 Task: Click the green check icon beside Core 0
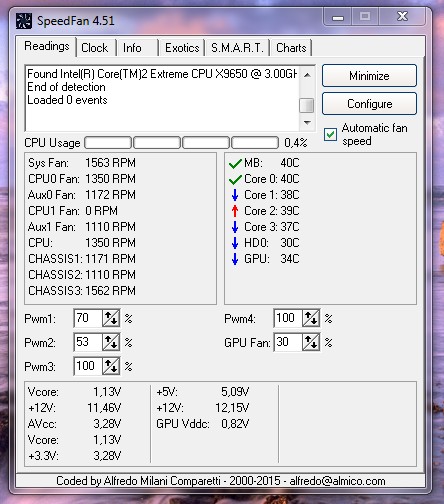point(235,179)
